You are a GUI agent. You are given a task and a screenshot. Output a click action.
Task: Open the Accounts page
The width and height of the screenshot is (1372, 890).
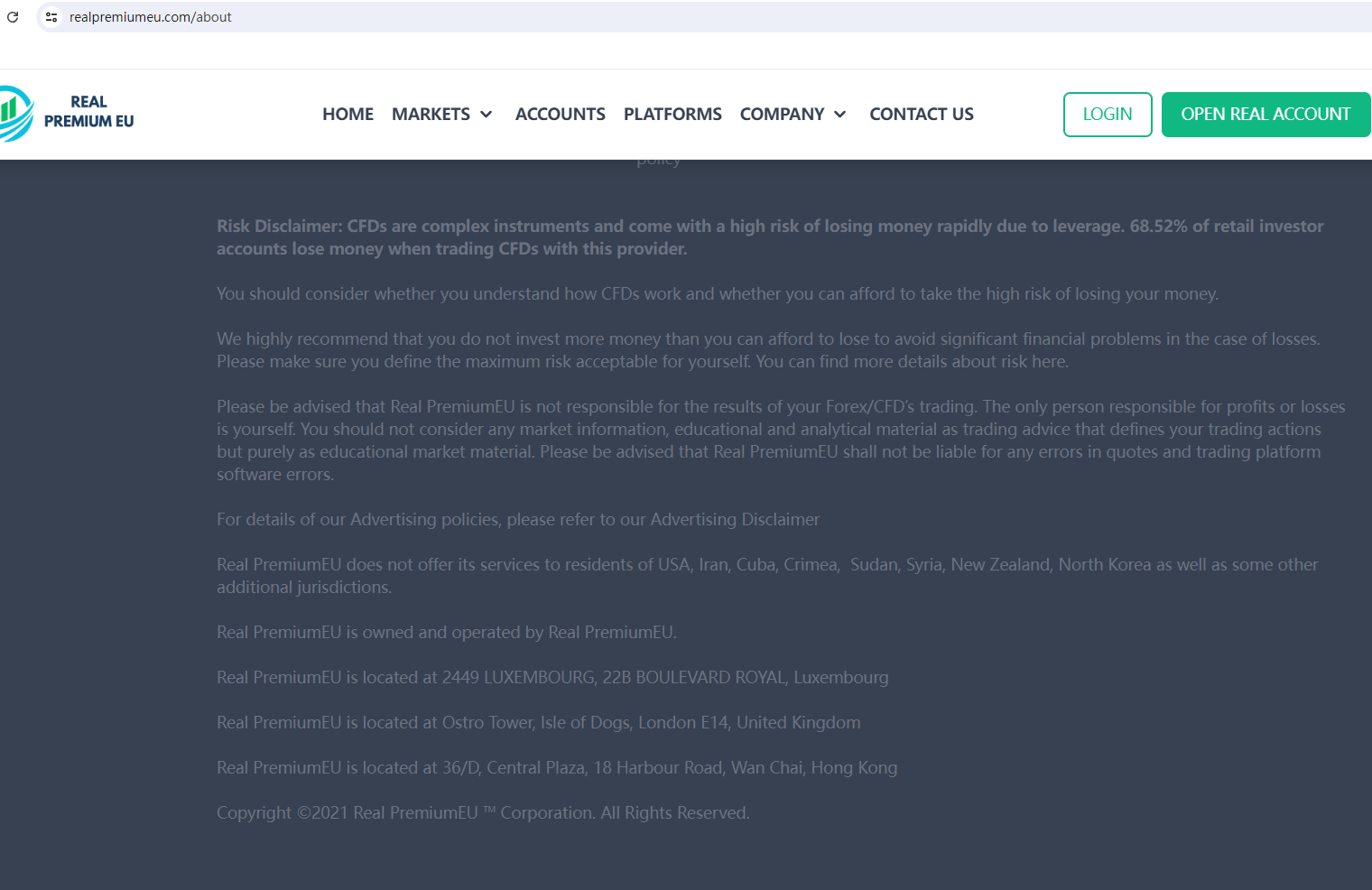[x=561, y=115]
